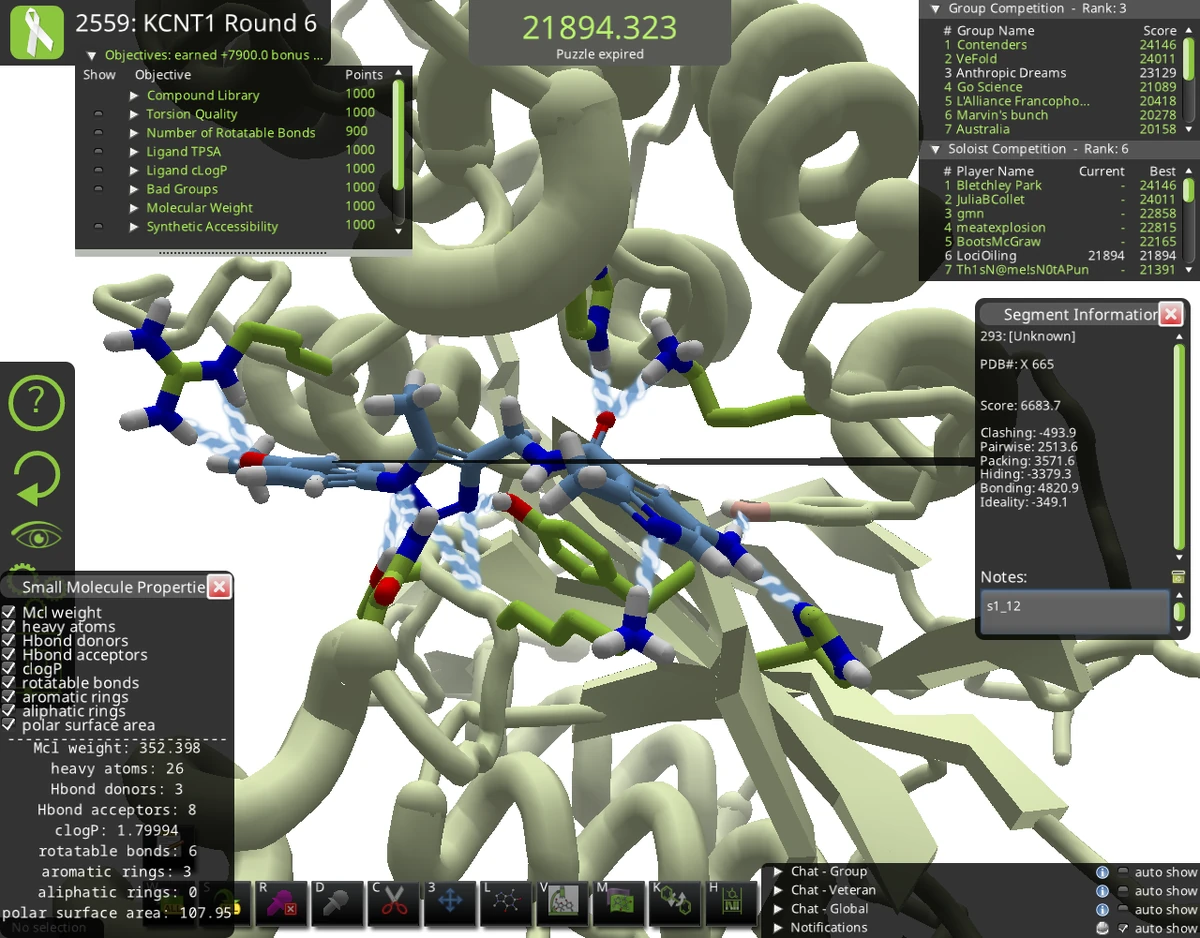Screen dimensions: 1200x938
Task: Click the info button beside Chat - Group
Action: pos(1103,871)
